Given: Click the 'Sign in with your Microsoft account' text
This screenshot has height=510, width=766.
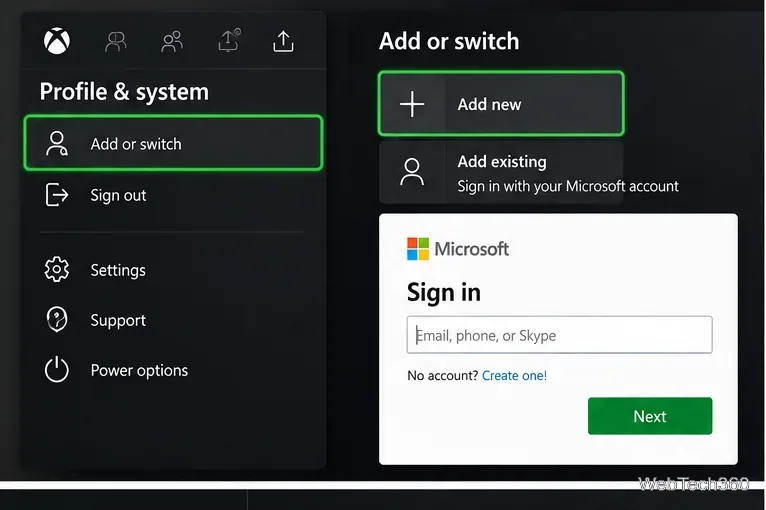Looking at the screenshot, I should pos(568,187).
